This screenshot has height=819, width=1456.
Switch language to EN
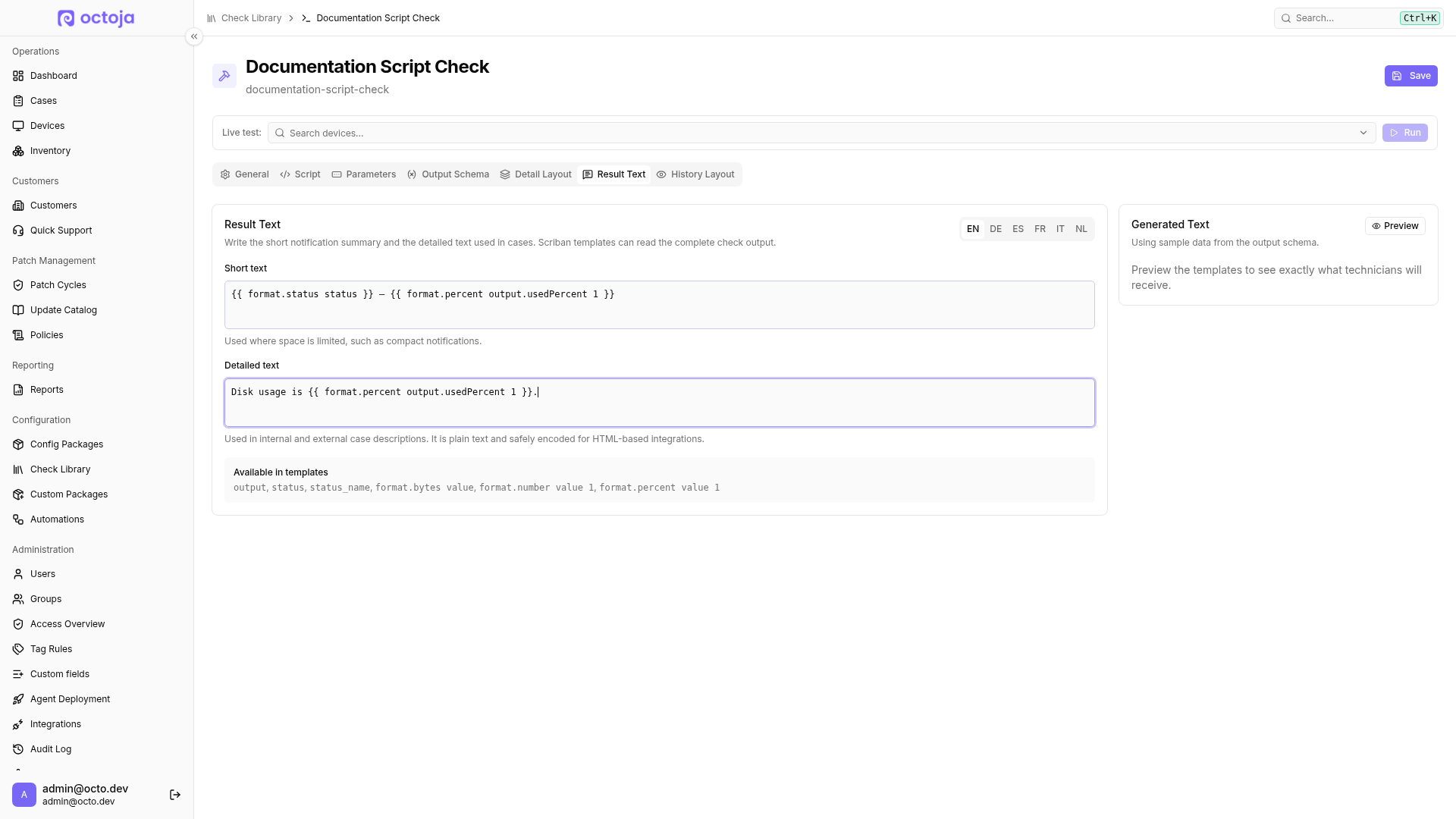[973, 229]
